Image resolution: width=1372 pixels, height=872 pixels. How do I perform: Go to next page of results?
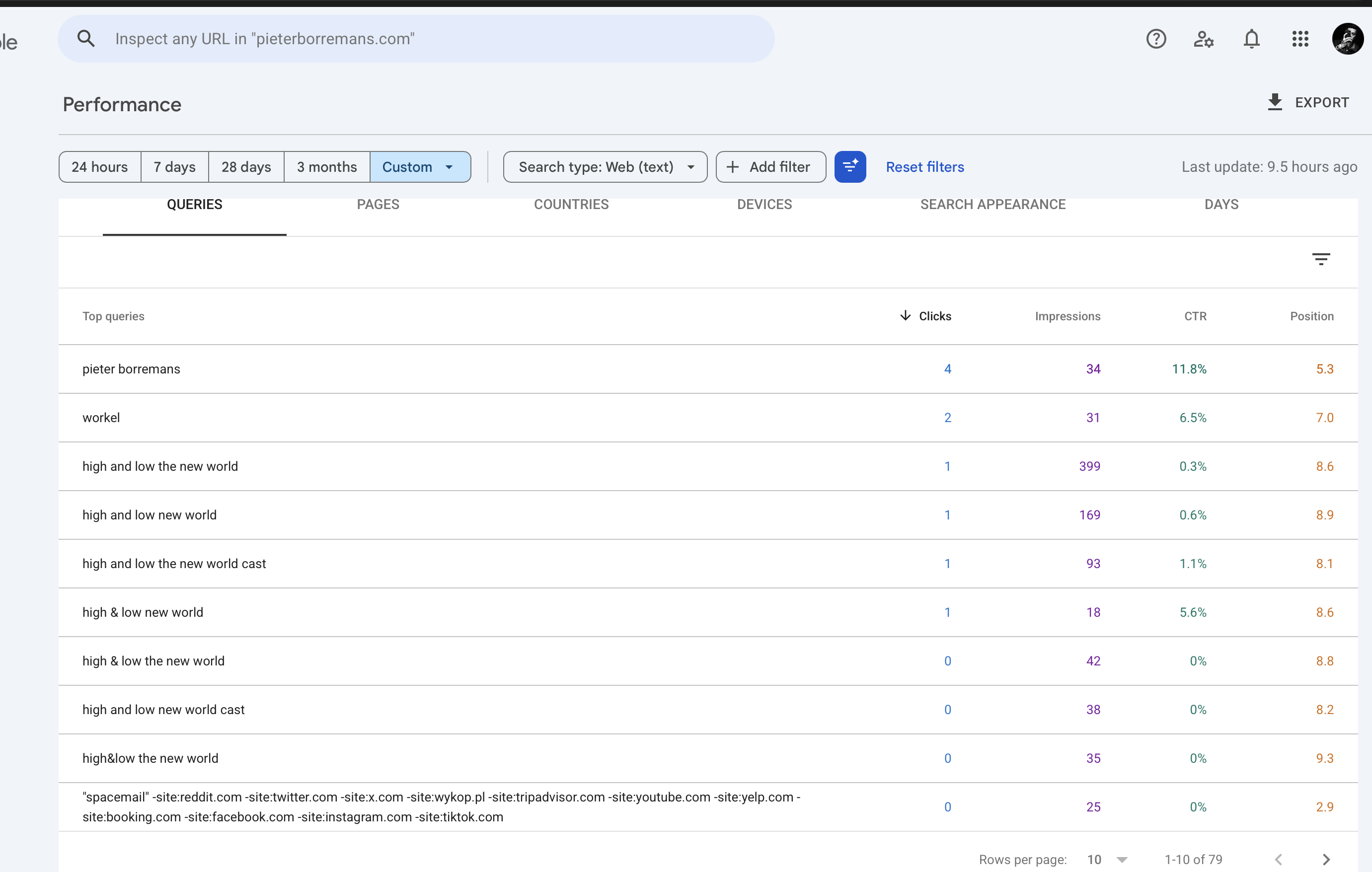(1326, 860)
